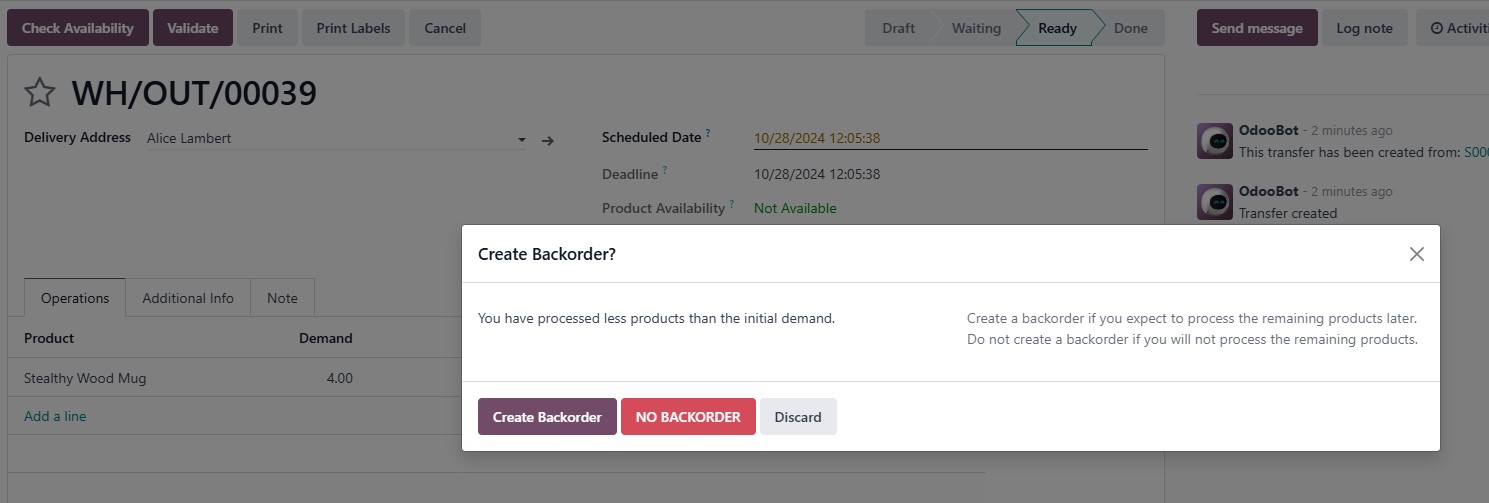Click the first OdooBot avatar in chatter
The image size is (1489, 503).
coord(1214,141)
